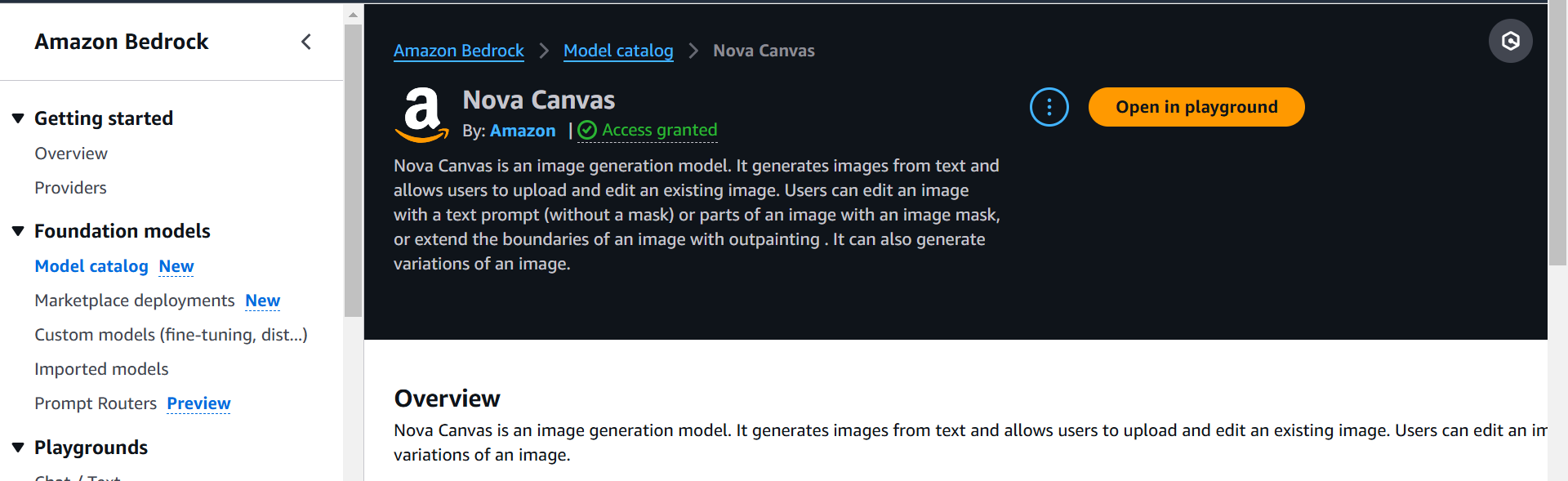This screenshot has height=481, width=1568.
Task: Follow the Amazon Bedrock breadcrumb link
Action: click(459, 51)
